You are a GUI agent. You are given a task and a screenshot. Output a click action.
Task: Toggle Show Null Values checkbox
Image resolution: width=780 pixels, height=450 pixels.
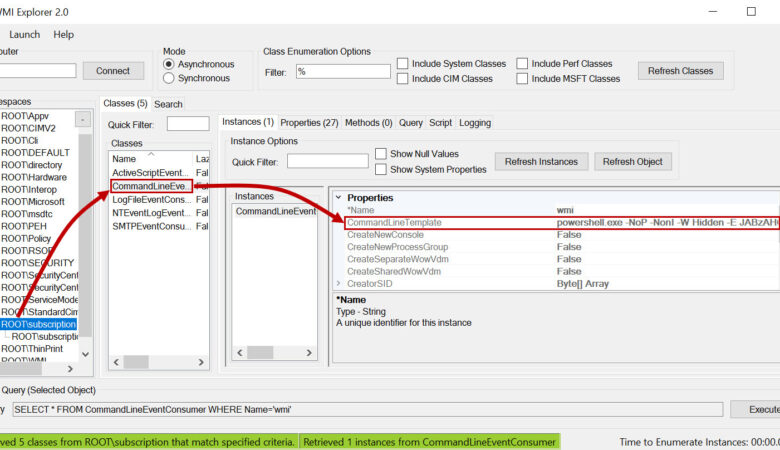tap(381, 154)
